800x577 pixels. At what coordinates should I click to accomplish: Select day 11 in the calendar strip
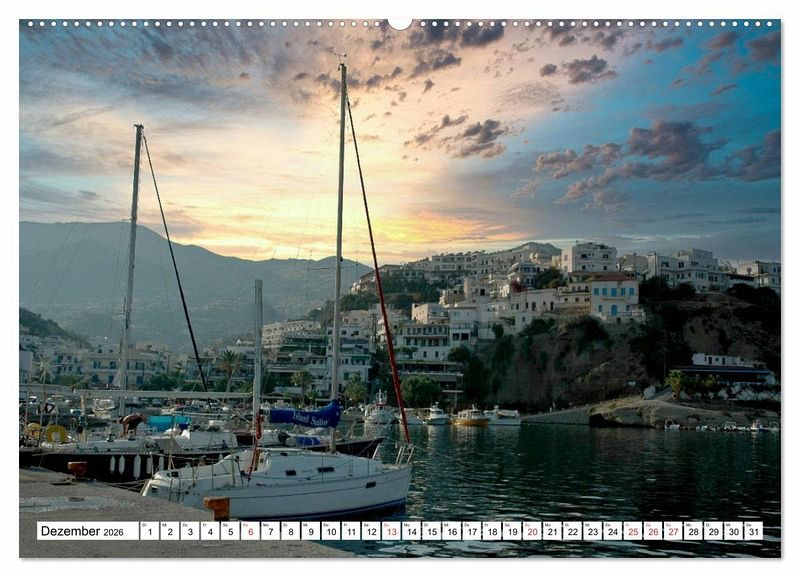coord(351,531)
